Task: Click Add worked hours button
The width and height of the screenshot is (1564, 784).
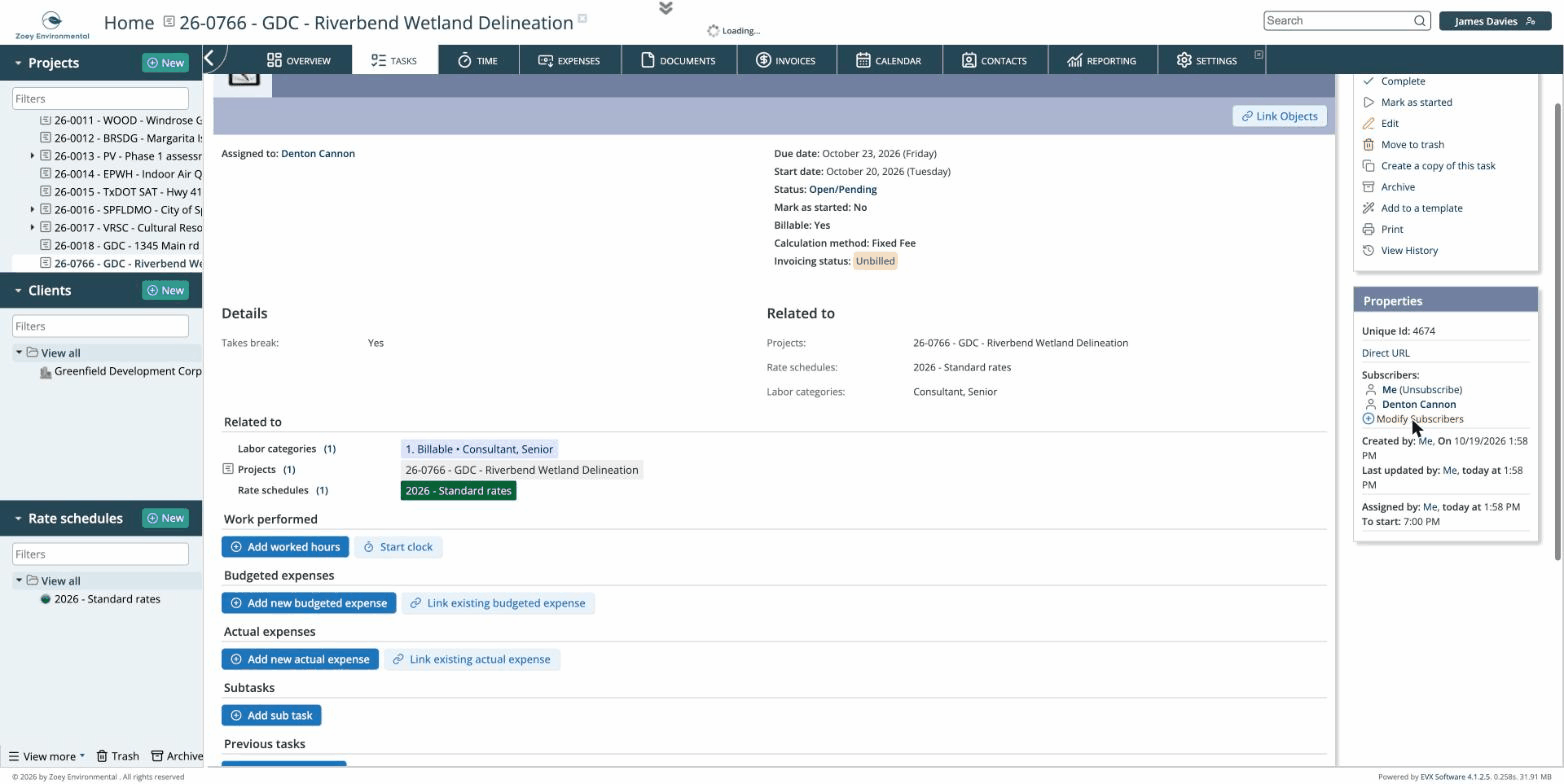Action: [285, 547]
